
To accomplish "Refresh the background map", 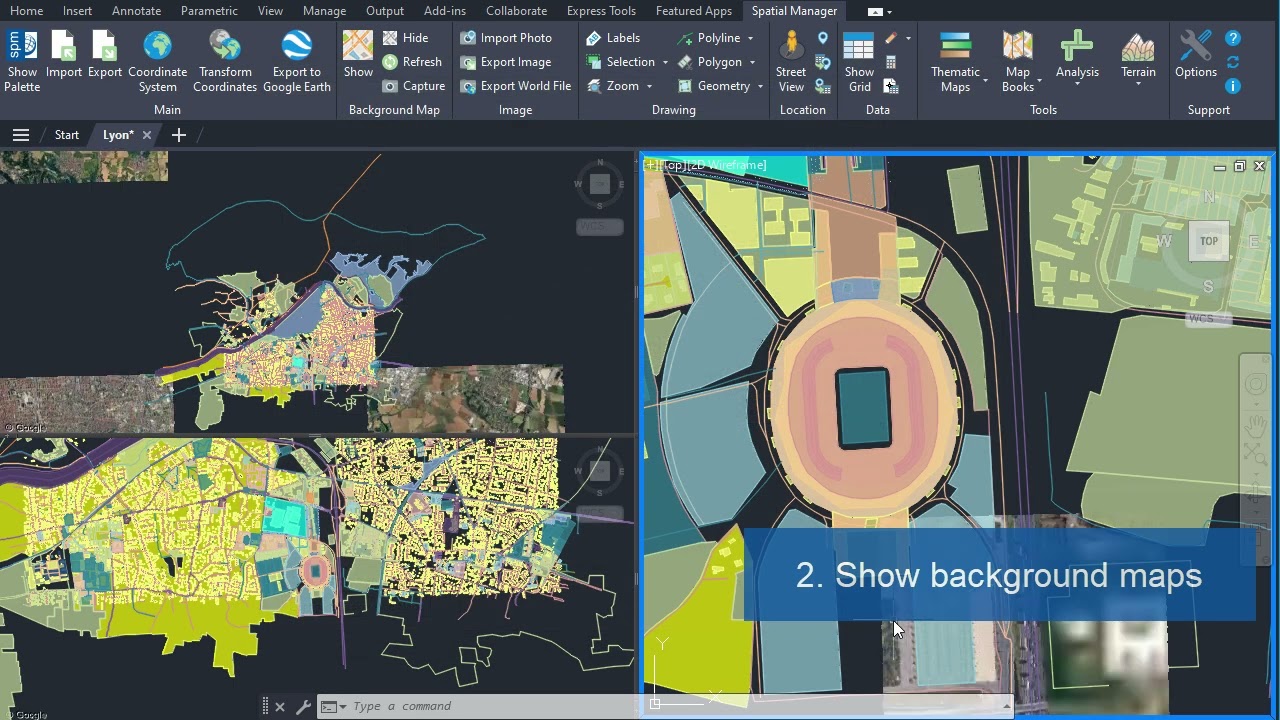I will click(412, 62).
